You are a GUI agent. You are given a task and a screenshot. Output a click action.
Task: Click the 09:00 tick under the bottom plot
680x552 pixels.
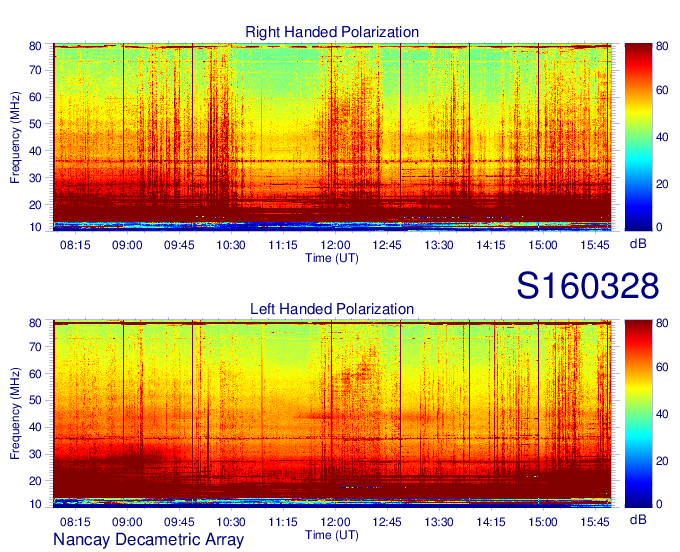coord(127,522)
